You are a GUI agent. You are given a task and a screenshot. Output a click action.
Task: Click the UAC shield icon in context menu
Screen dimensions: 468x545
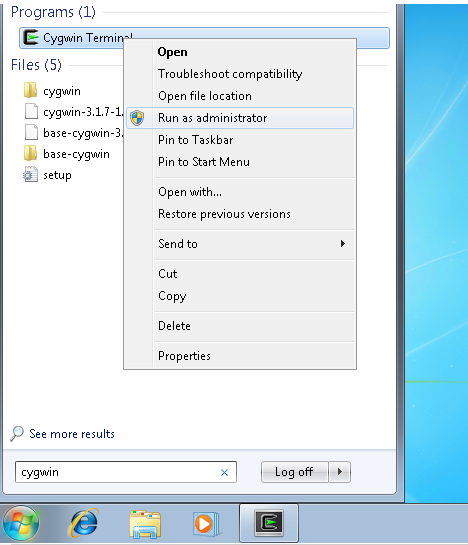pyautogui.click(x=137, y=118)
